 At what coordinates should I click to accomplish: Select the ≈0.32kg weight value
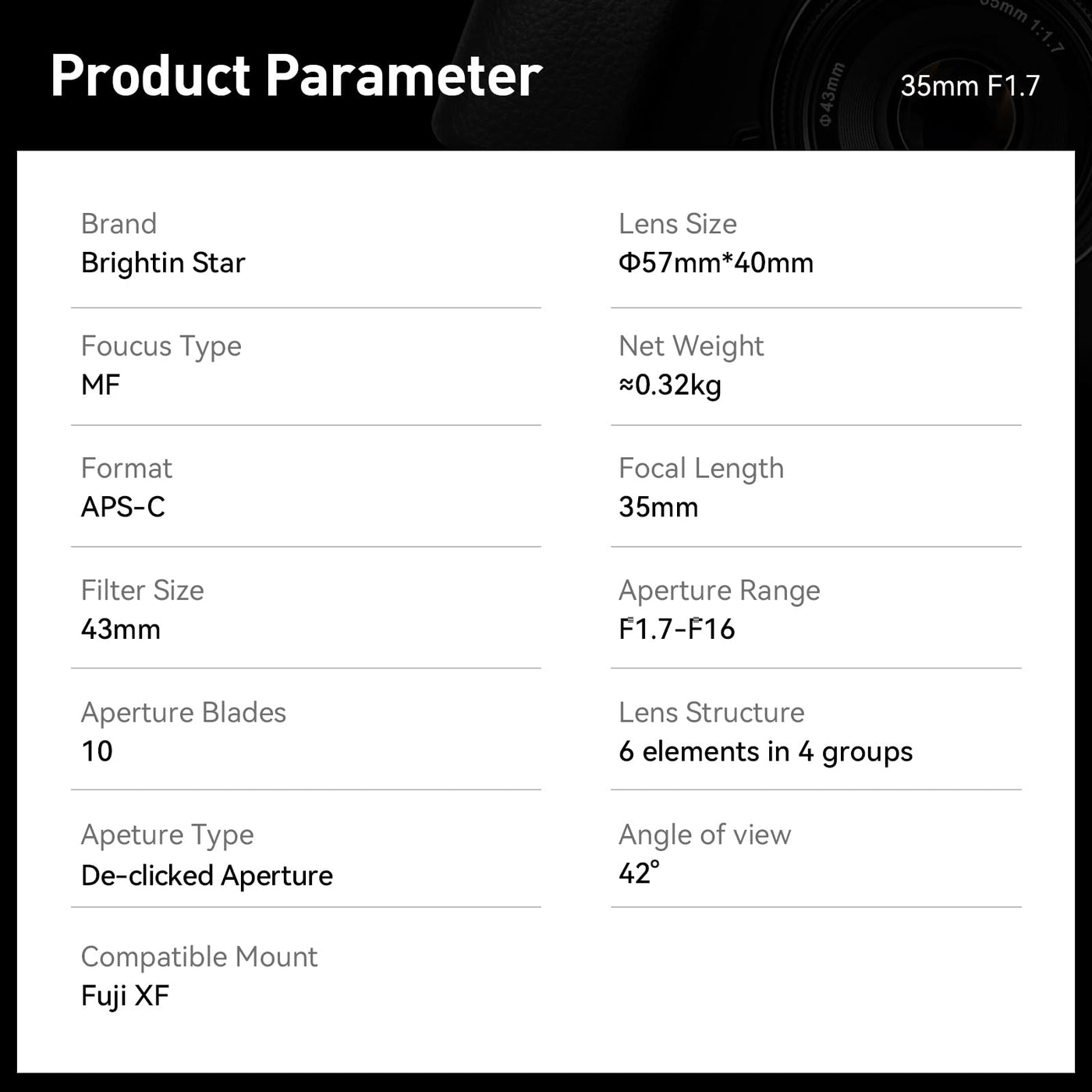(x=670, y=385)
